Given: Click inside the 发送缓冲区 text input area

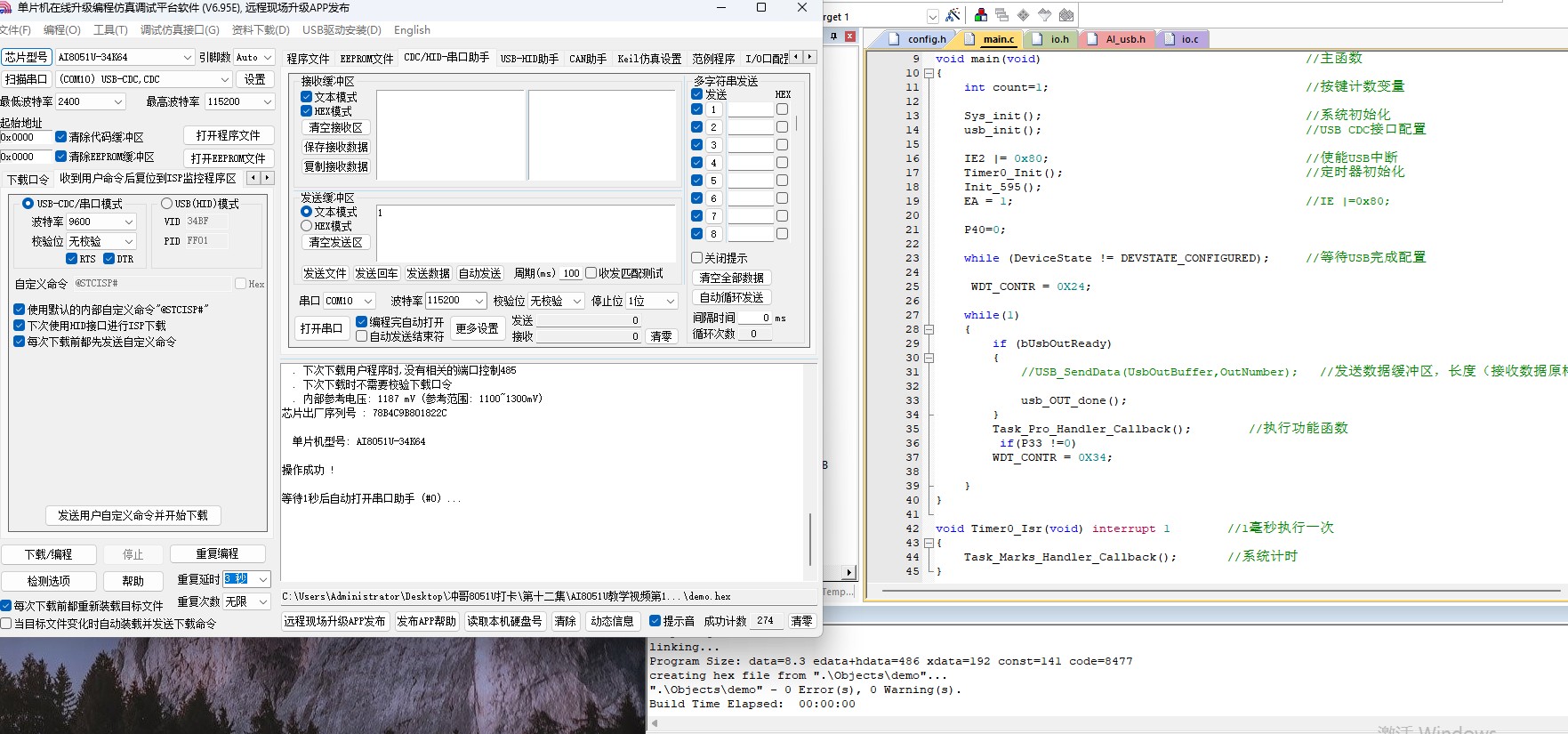Looking at the screenshot, I should point(525,233).
